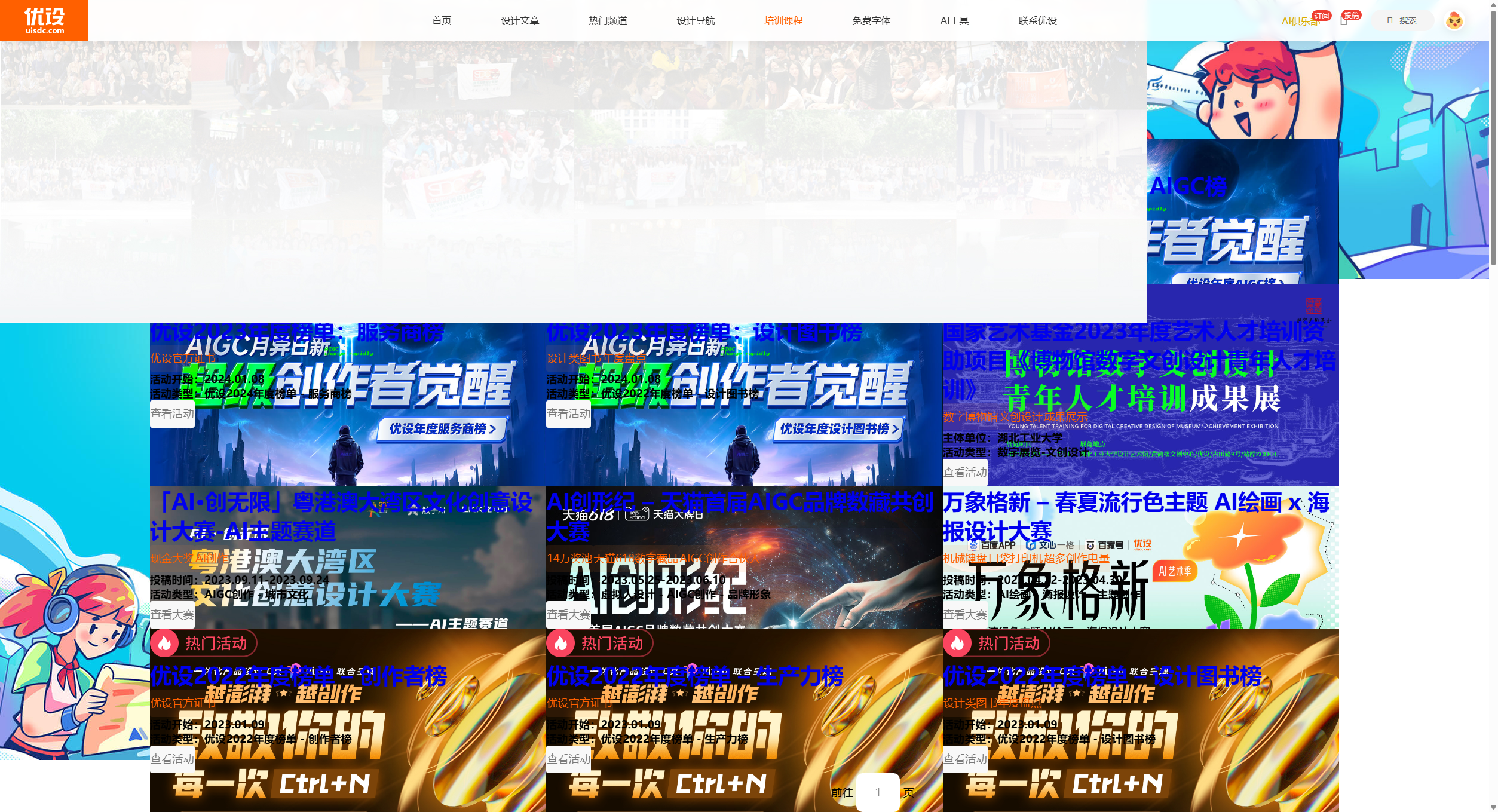Open the user avatar chick icon
Viewport: 1498px width, 812px height.
pyautogui.click(x=1454, y=20)
